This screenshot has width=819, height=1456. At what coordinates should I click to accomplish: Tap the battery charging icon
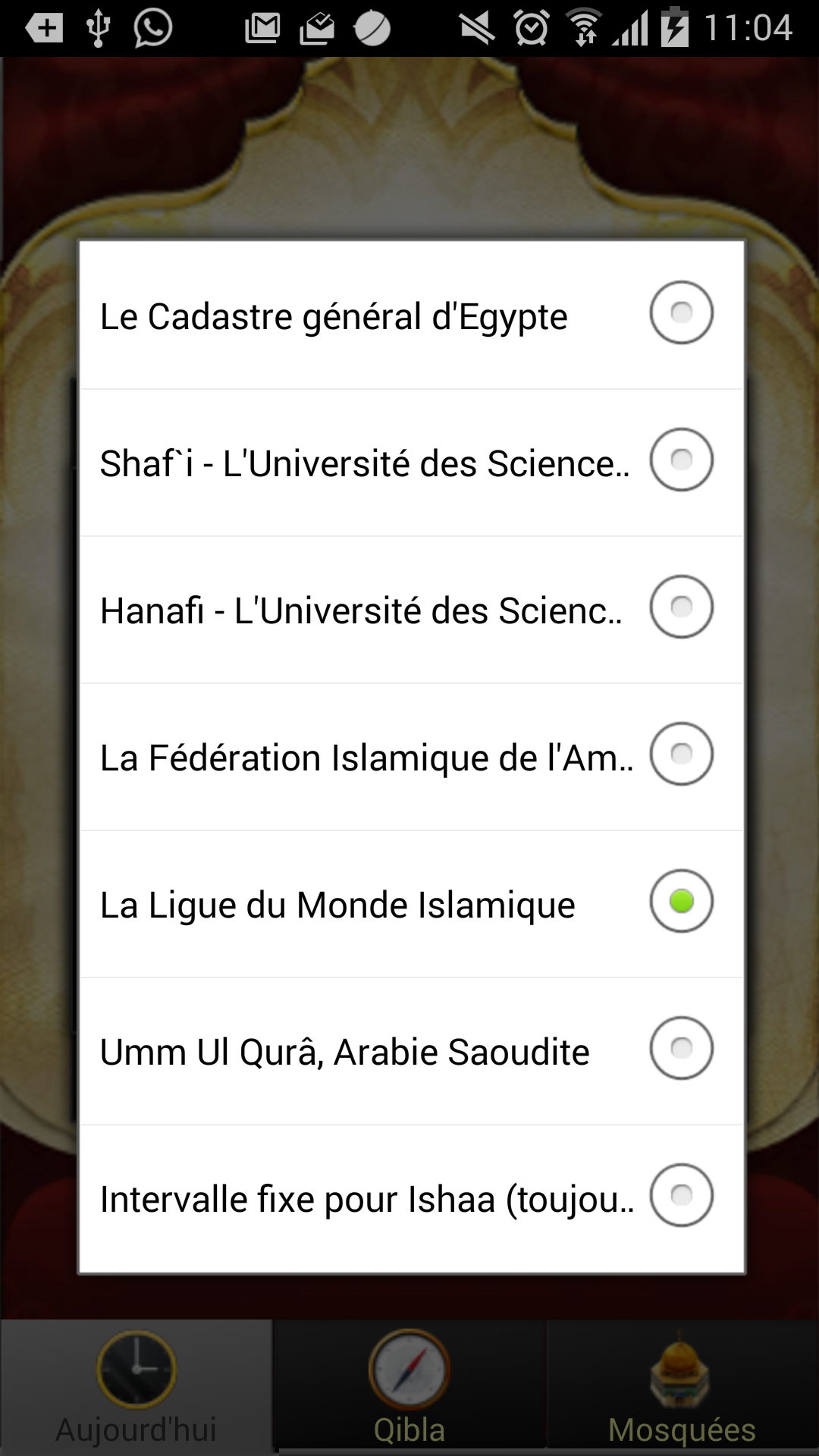674,29
